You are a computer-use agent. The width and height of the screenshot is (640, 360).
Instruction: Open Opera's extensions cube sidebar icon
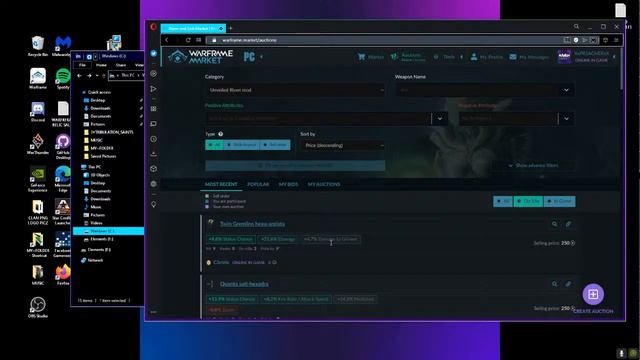(x=153, y=169)
